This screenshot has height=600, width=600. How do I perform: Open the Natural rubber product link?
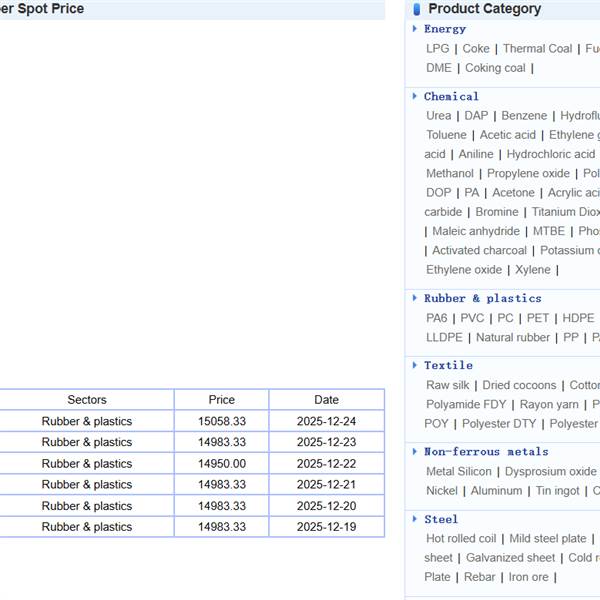click(513, 337)
